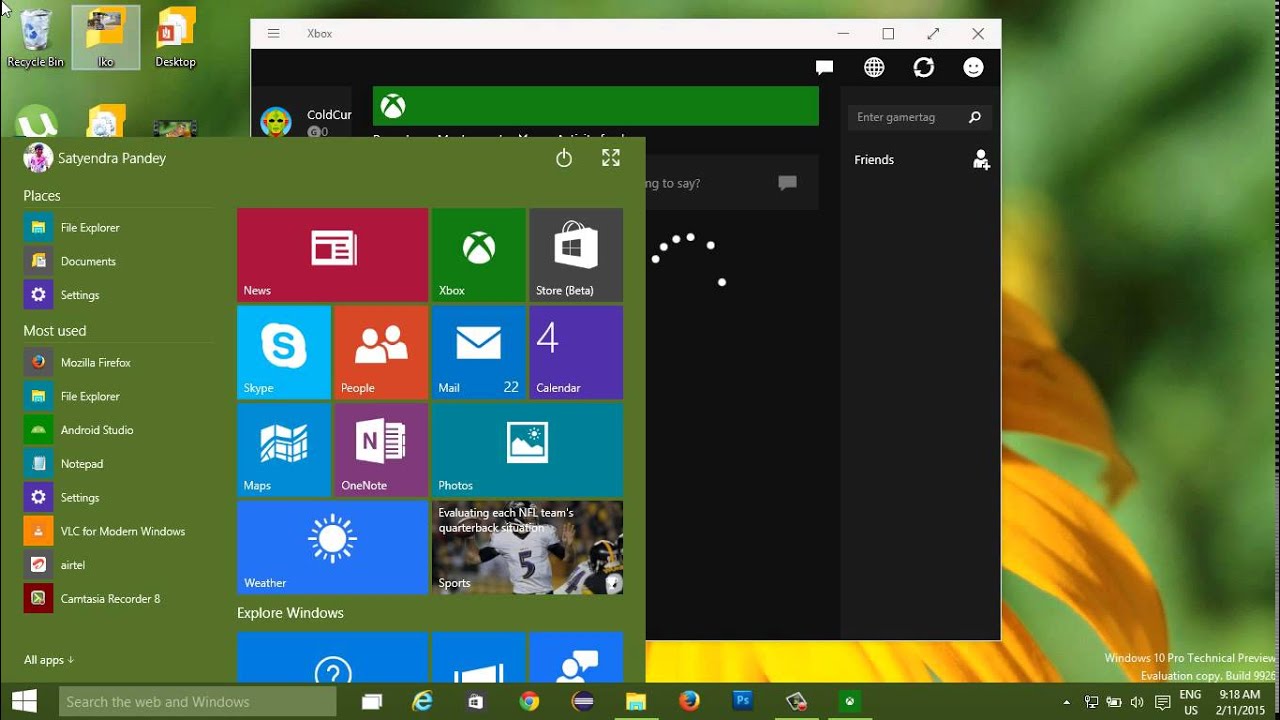Open Task View on taskbar
The width and height of the screenshot is (1280, 720).
[372, 702]
